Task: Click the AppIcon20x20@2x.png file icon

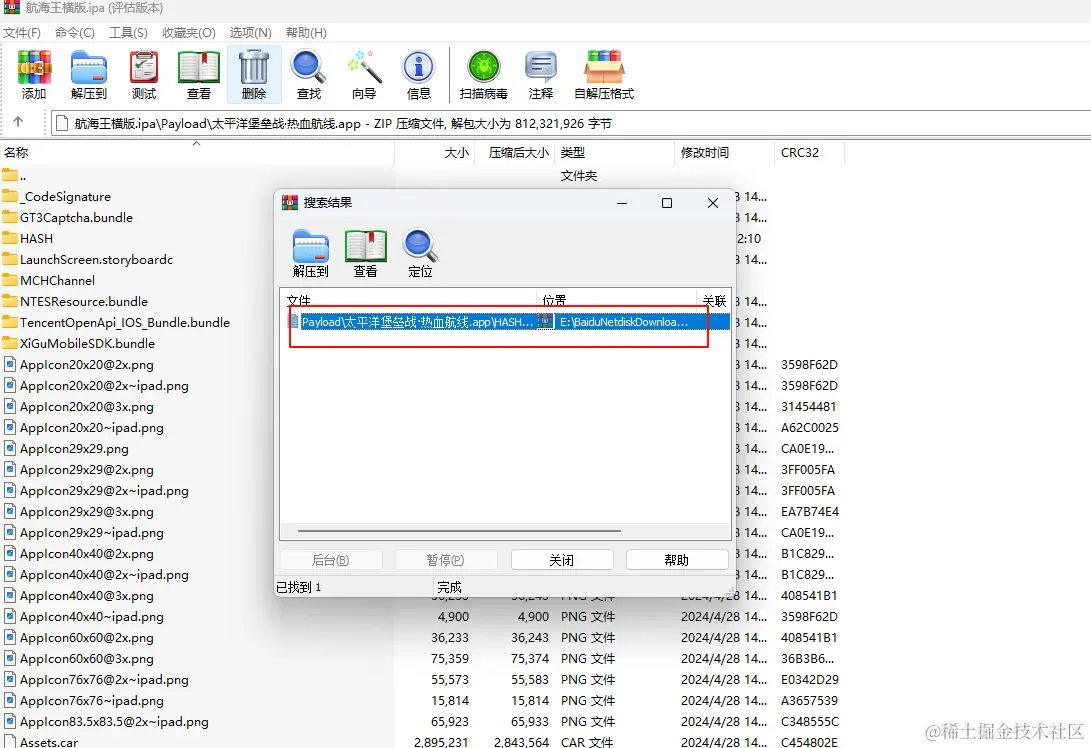Action: 10,364
